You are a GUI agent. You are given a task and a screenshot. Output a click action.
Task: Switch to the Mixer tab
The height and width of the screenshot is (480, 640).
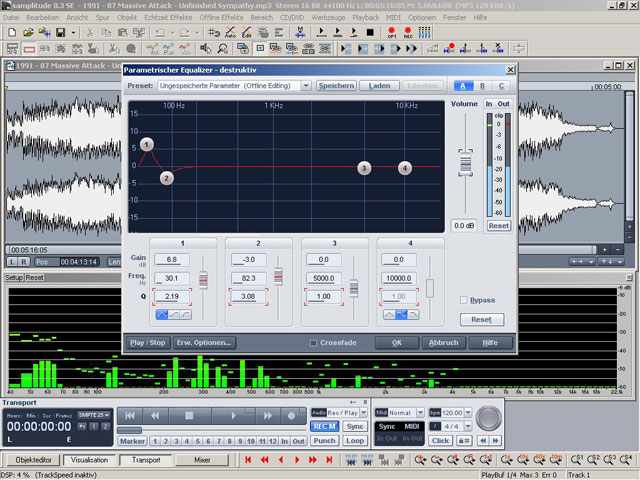201,460
